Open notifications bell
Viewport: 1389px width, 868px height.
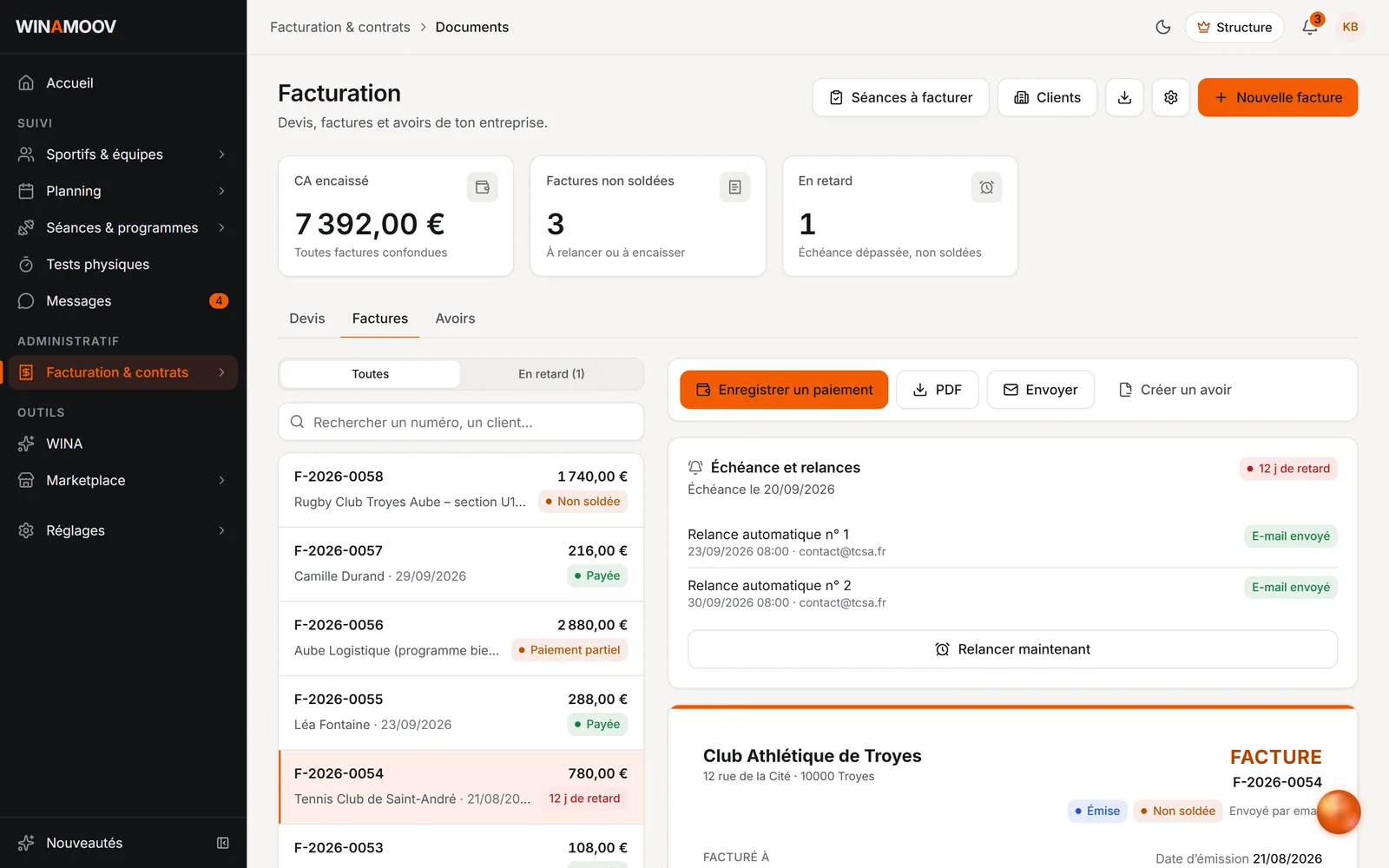[1310, 27]
